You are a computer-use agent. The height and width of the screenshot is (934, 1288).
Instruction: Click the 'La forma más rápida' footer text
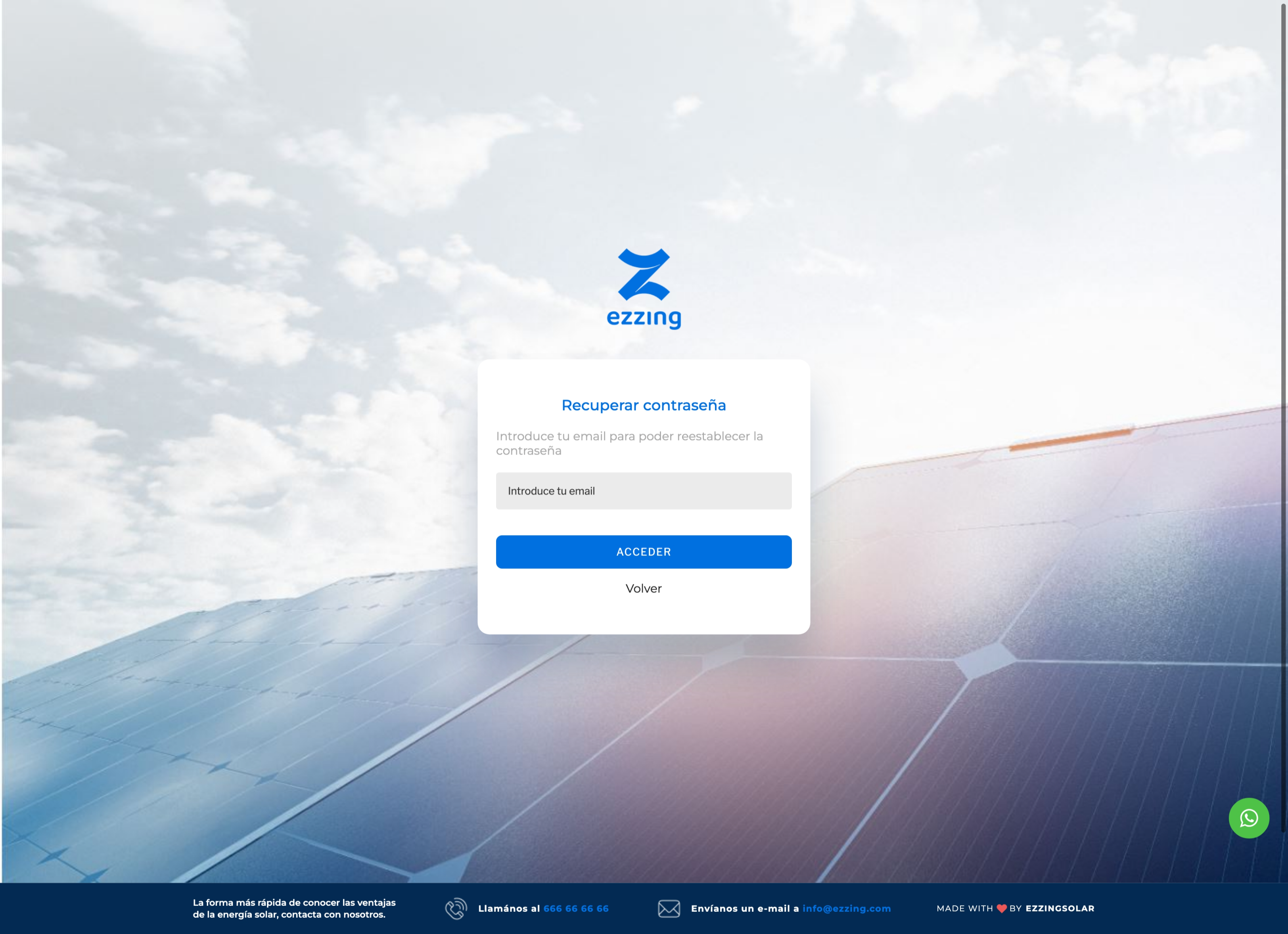click(x=294, y=909)
